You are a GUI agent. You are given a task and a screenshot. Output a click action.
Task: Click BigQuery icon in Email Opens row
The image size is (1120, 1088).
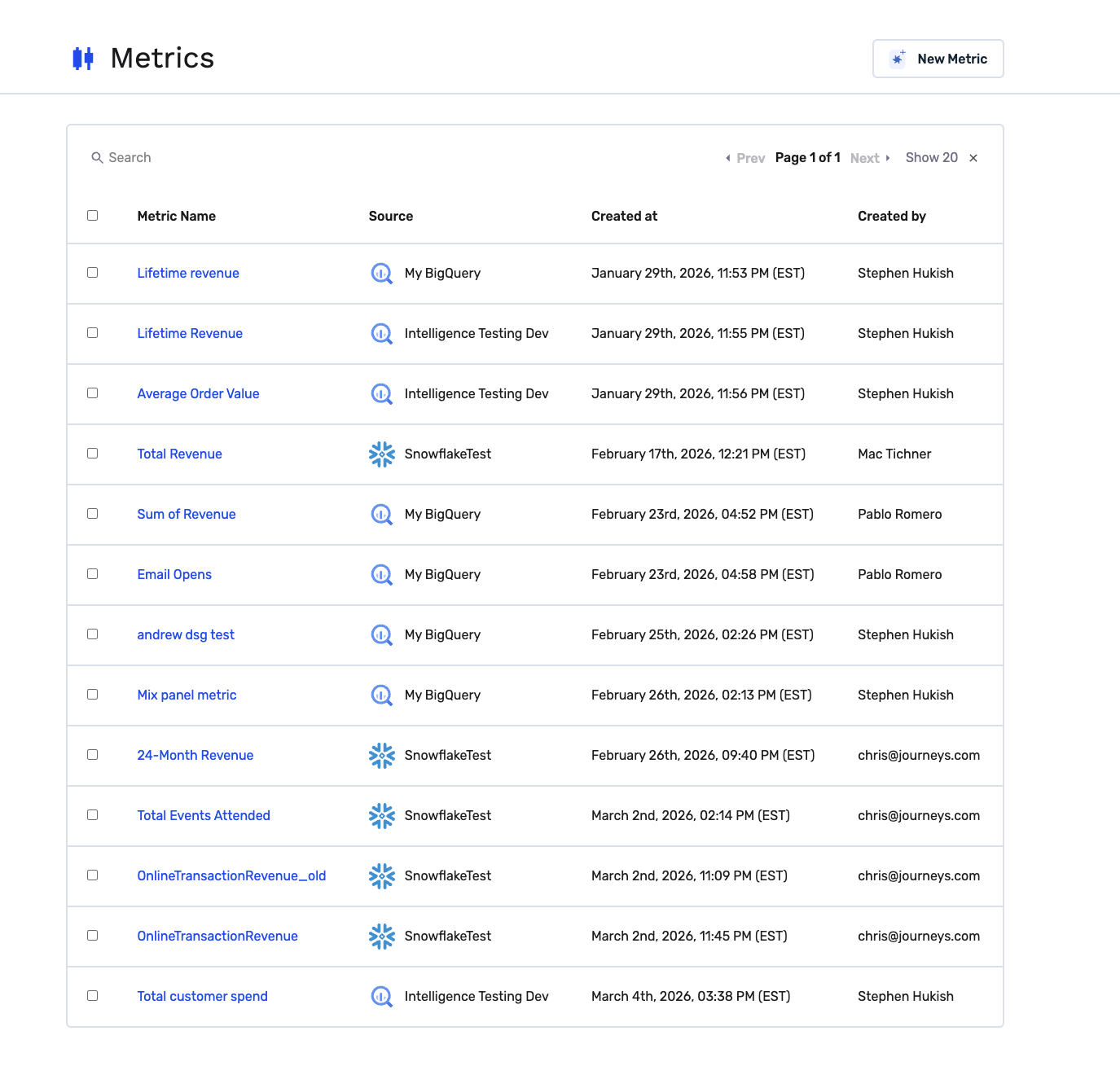(382, 574)
